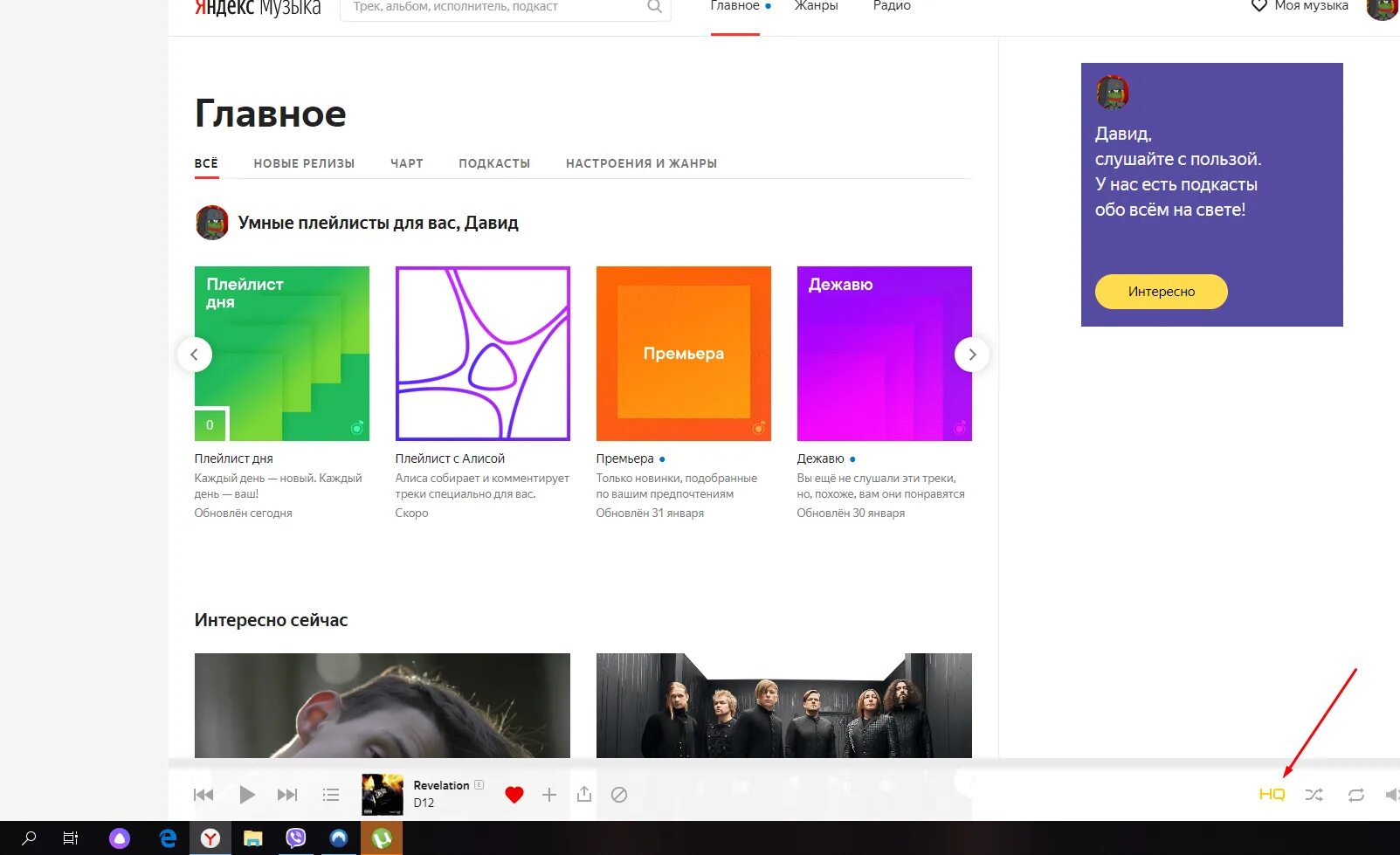Click the track progress bar
Image resolution: width=1400 pixels, height=855 pixels.
coord(784,764)
